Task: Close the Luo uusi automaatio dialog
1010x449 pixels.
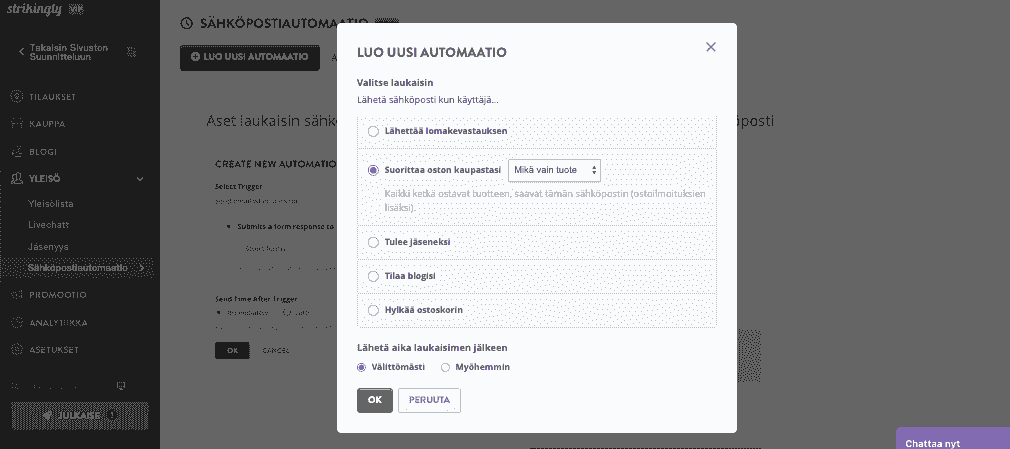Action: 710,47
